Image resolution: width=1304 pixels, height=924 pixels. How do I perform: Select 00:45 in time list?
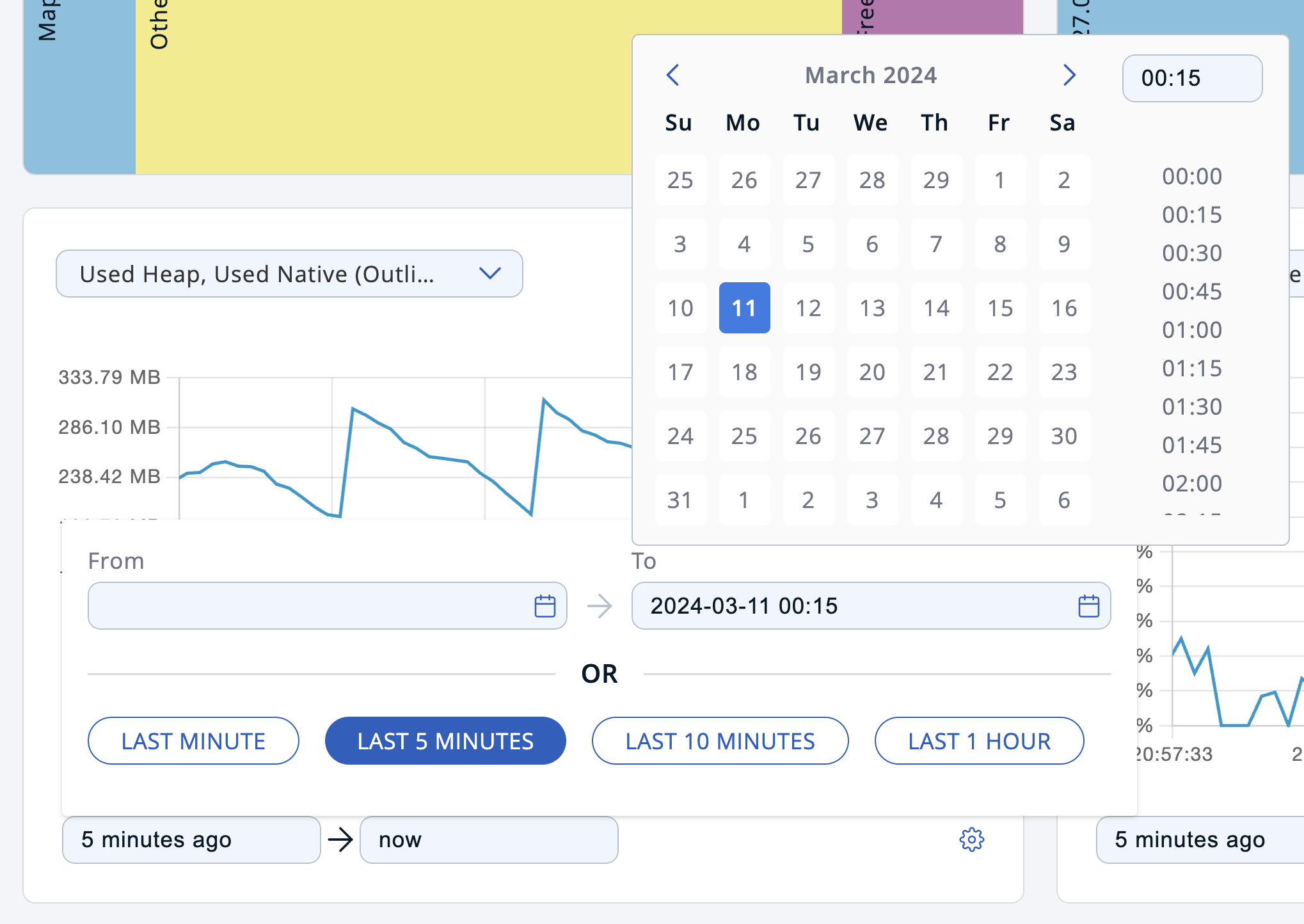click(1191, 292)
